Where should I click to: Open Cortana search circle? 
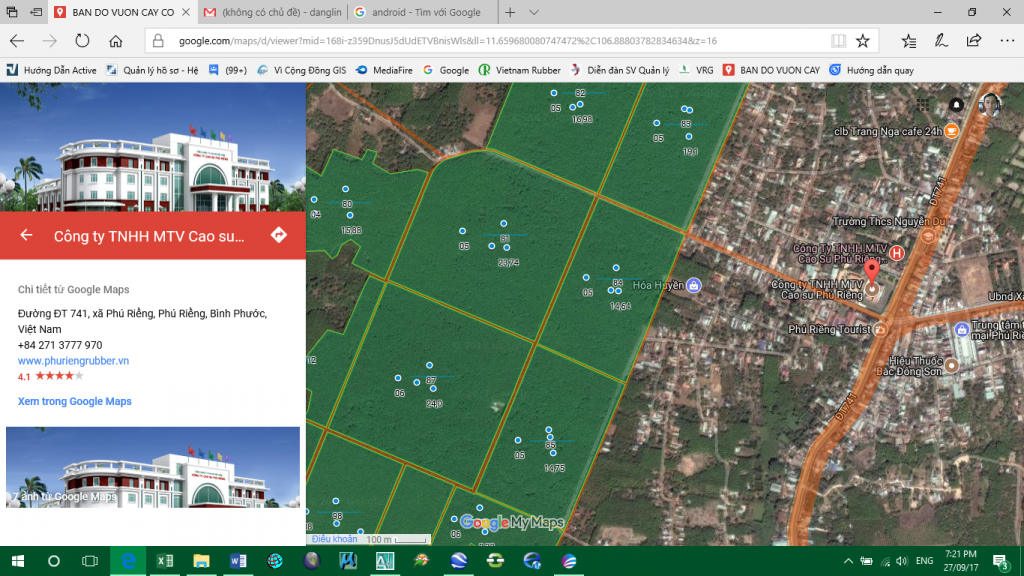click(54, 561)
